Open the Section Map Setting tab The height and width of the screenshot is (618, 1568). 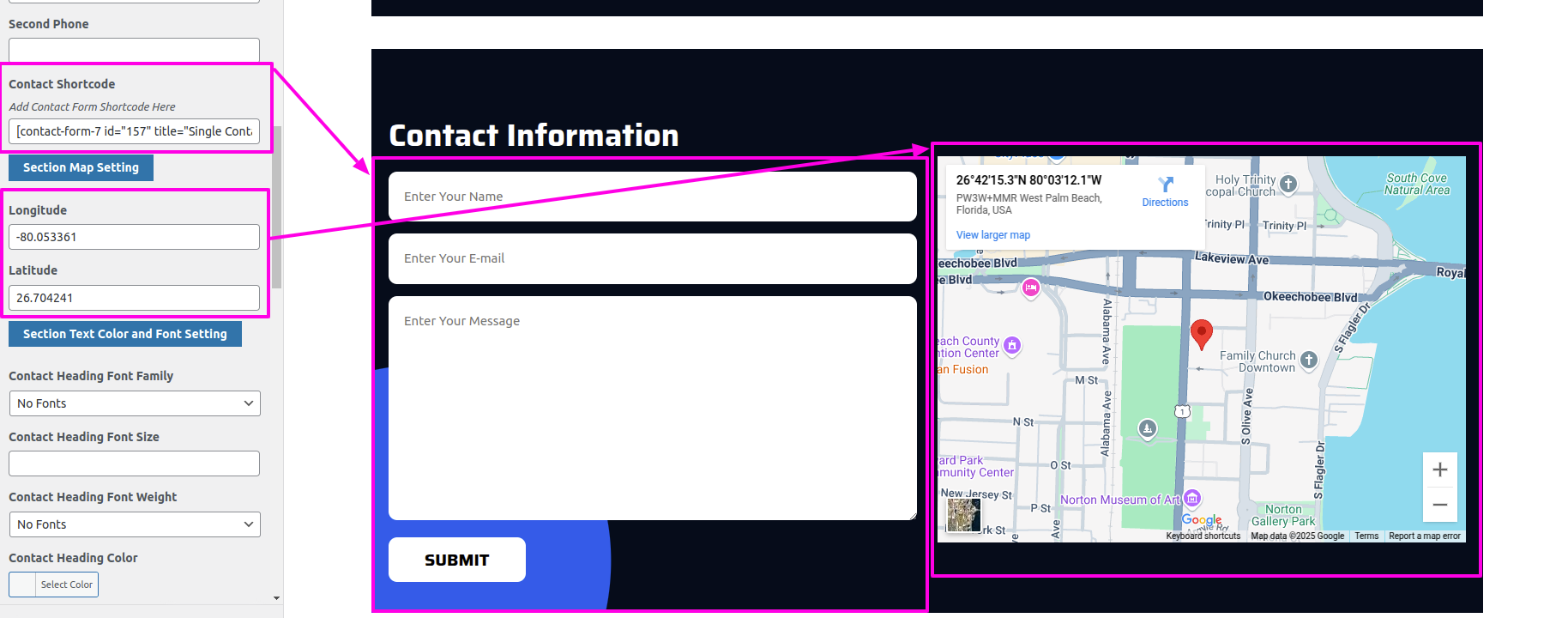[81, 167]
